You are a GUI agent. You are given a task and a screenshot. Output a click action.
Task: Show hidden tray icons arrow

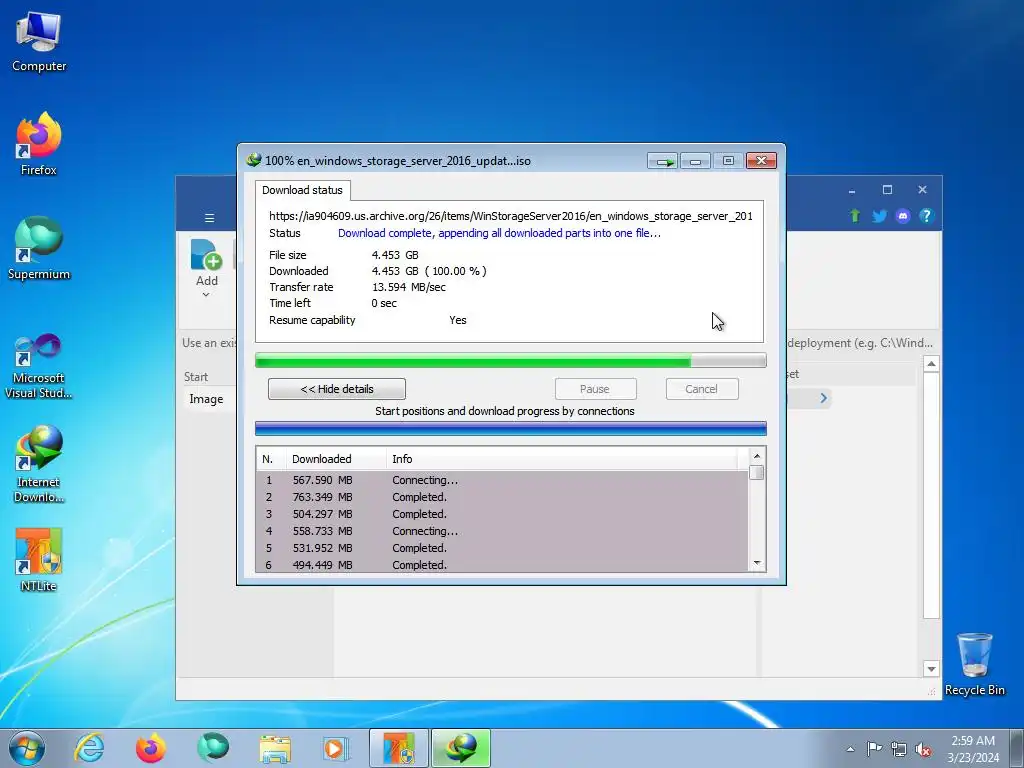click(850, 749)
